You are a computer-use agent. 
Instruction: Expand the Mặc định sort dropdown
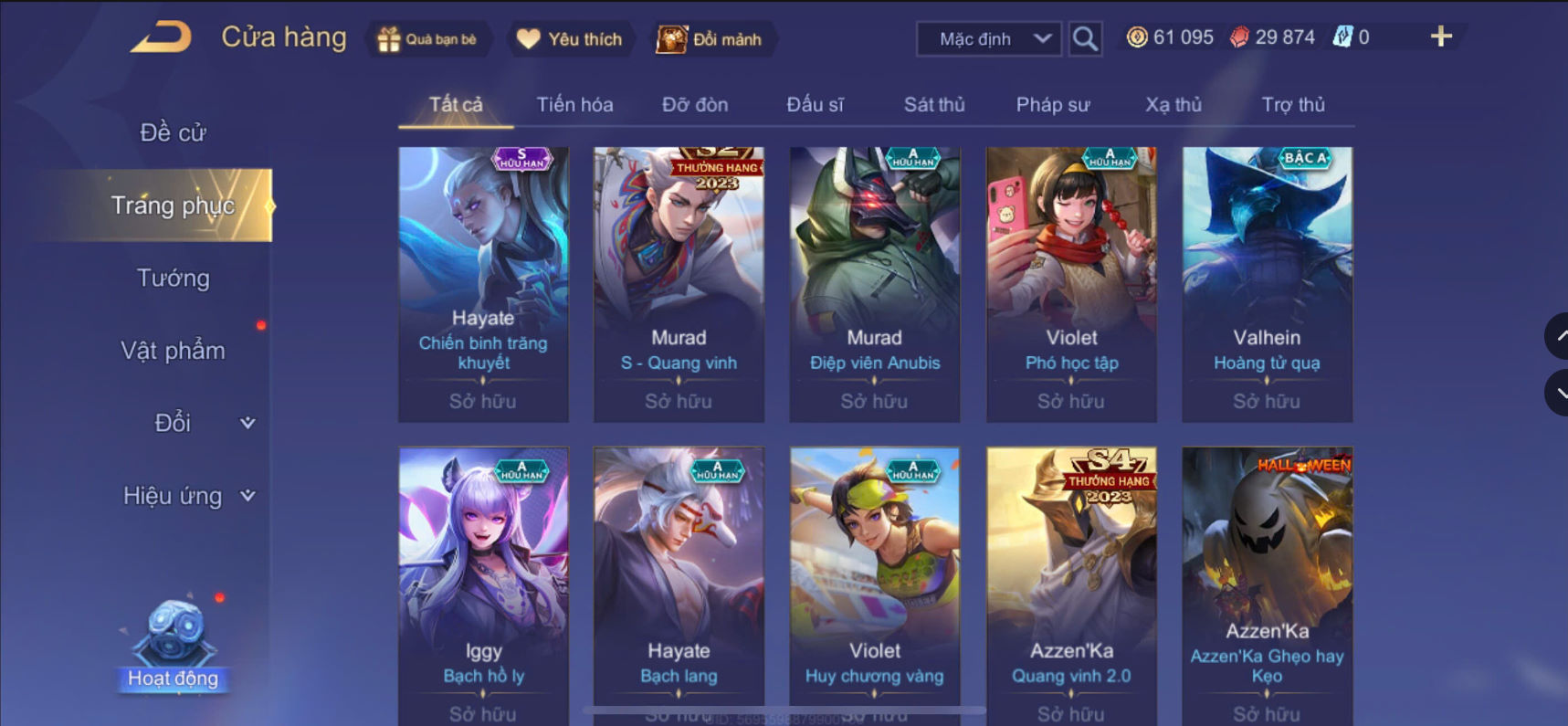pos(989,39)
